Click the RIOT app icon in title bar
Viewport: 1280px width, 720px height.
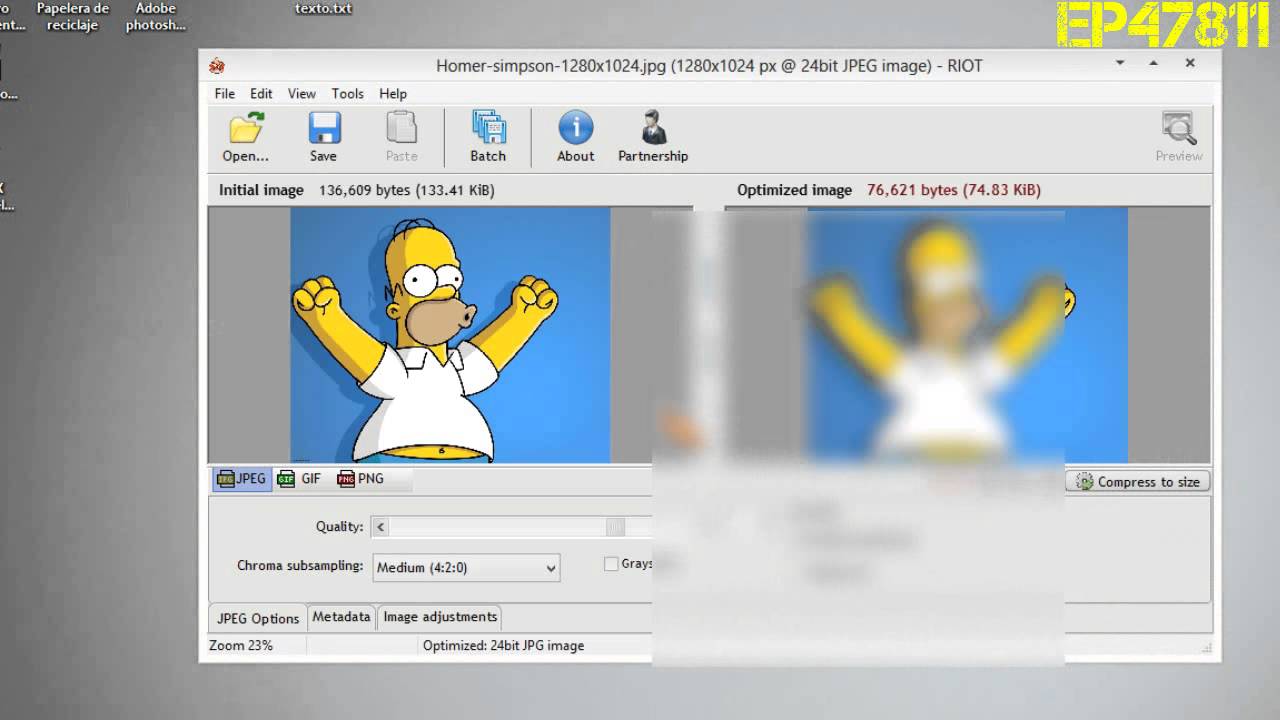(x=217, y=66)
